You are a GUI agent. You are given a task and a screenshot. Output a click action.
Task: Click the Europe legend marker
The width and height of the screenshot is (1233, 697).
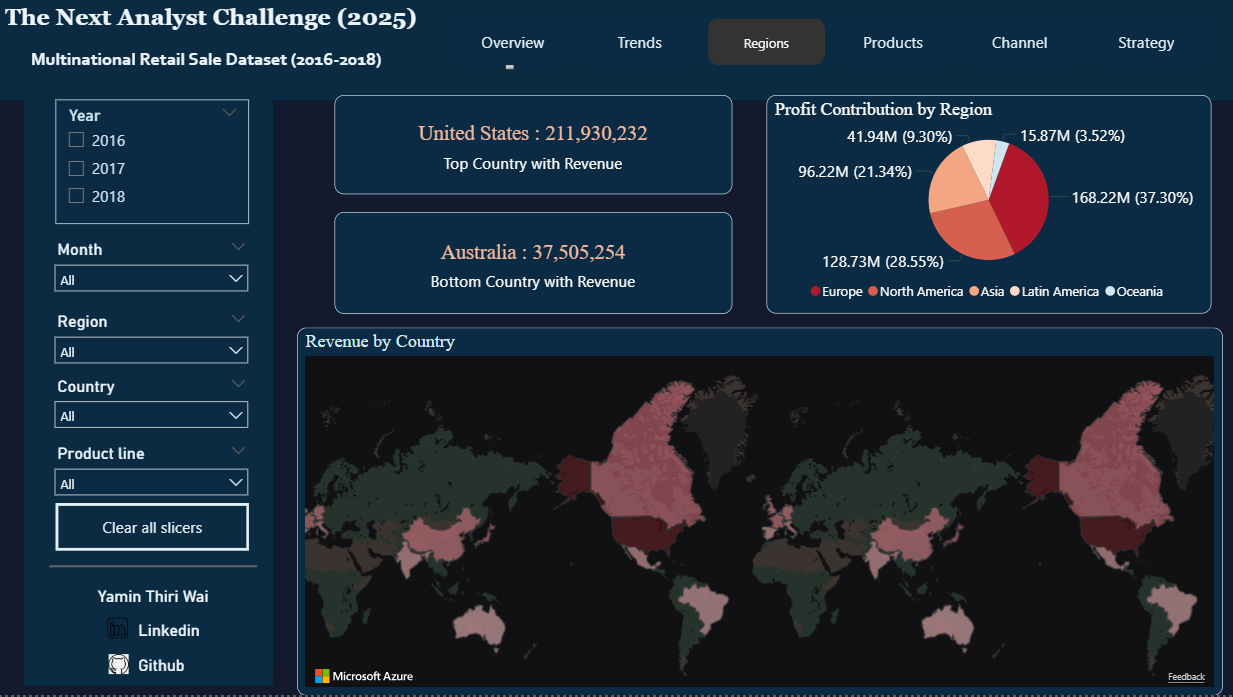815,292
